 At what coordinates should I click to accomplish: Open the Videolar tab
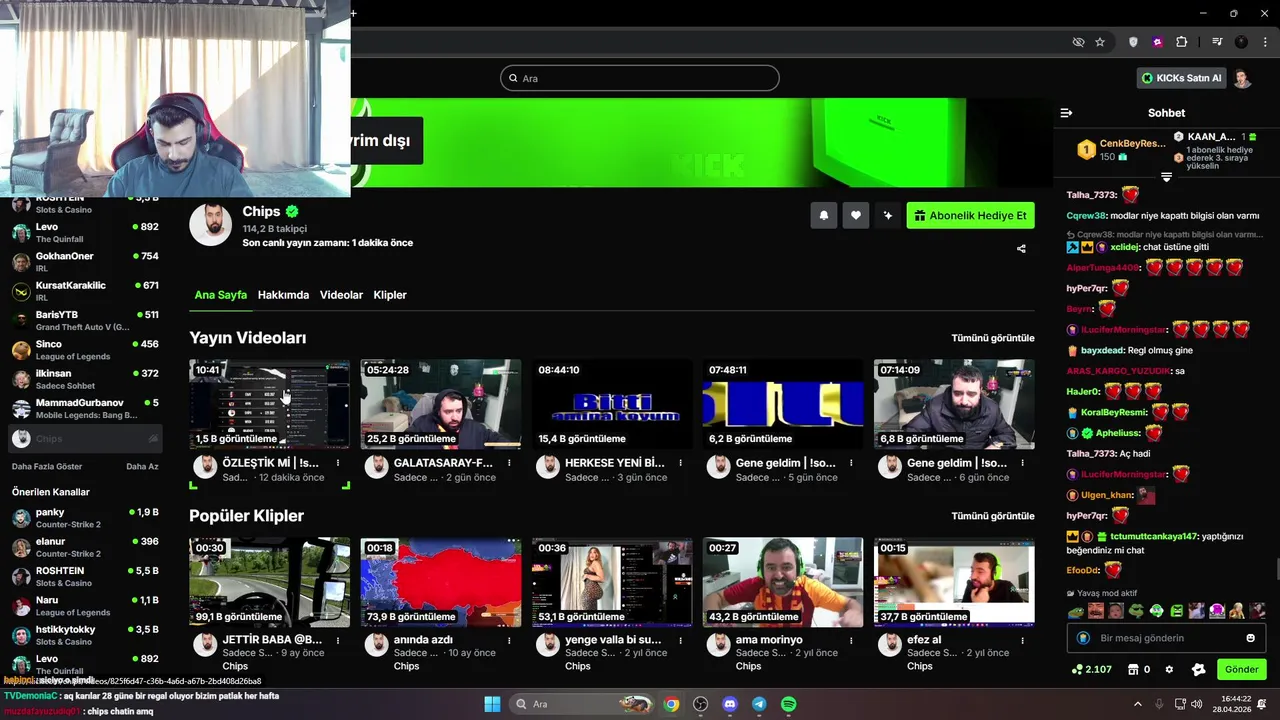tap(341, 295)
